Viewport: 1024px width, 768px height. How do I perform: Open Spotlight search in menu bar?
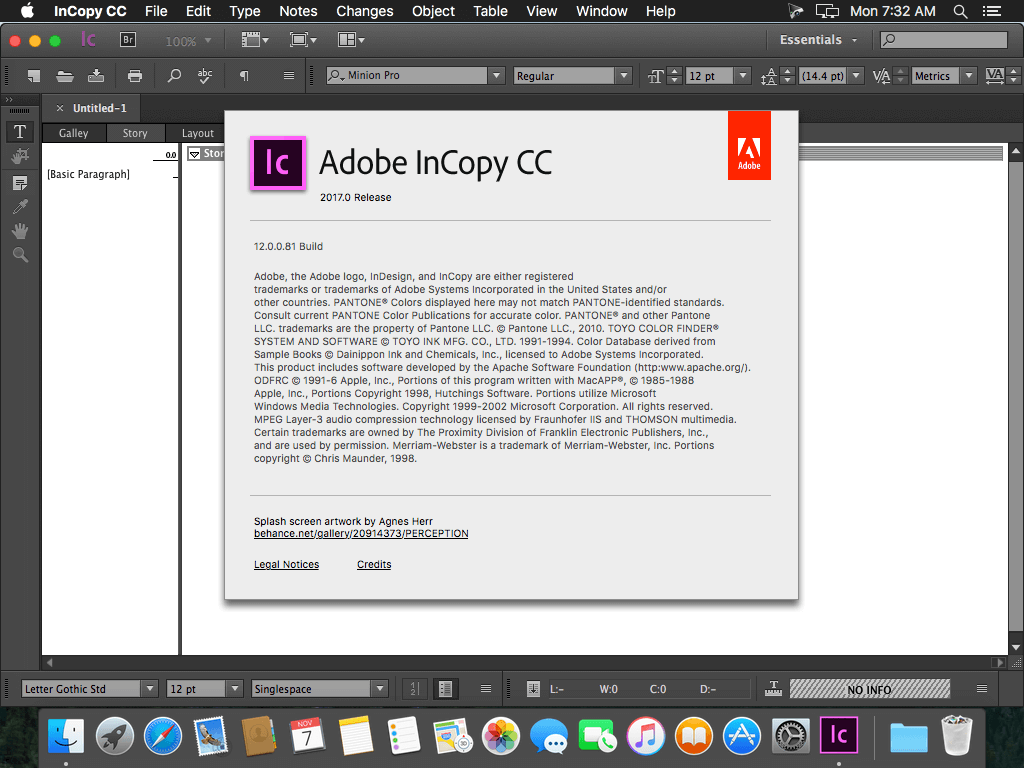pyautogui.click(x=960, y=11)
